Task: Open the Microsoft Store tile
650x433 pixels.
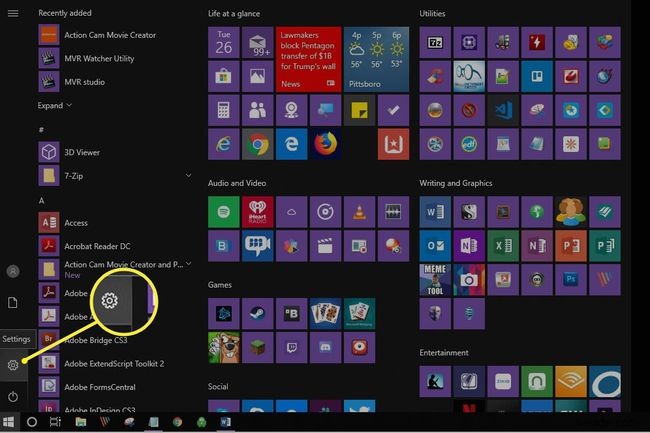Action: pyautogui.click(x=223, y=76)
